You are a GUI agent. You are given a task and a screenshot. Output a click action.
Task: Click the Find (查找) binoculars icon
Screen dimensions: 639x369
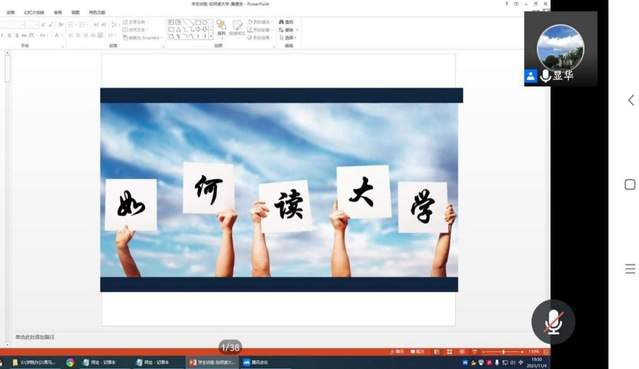[x=282, y=22]
